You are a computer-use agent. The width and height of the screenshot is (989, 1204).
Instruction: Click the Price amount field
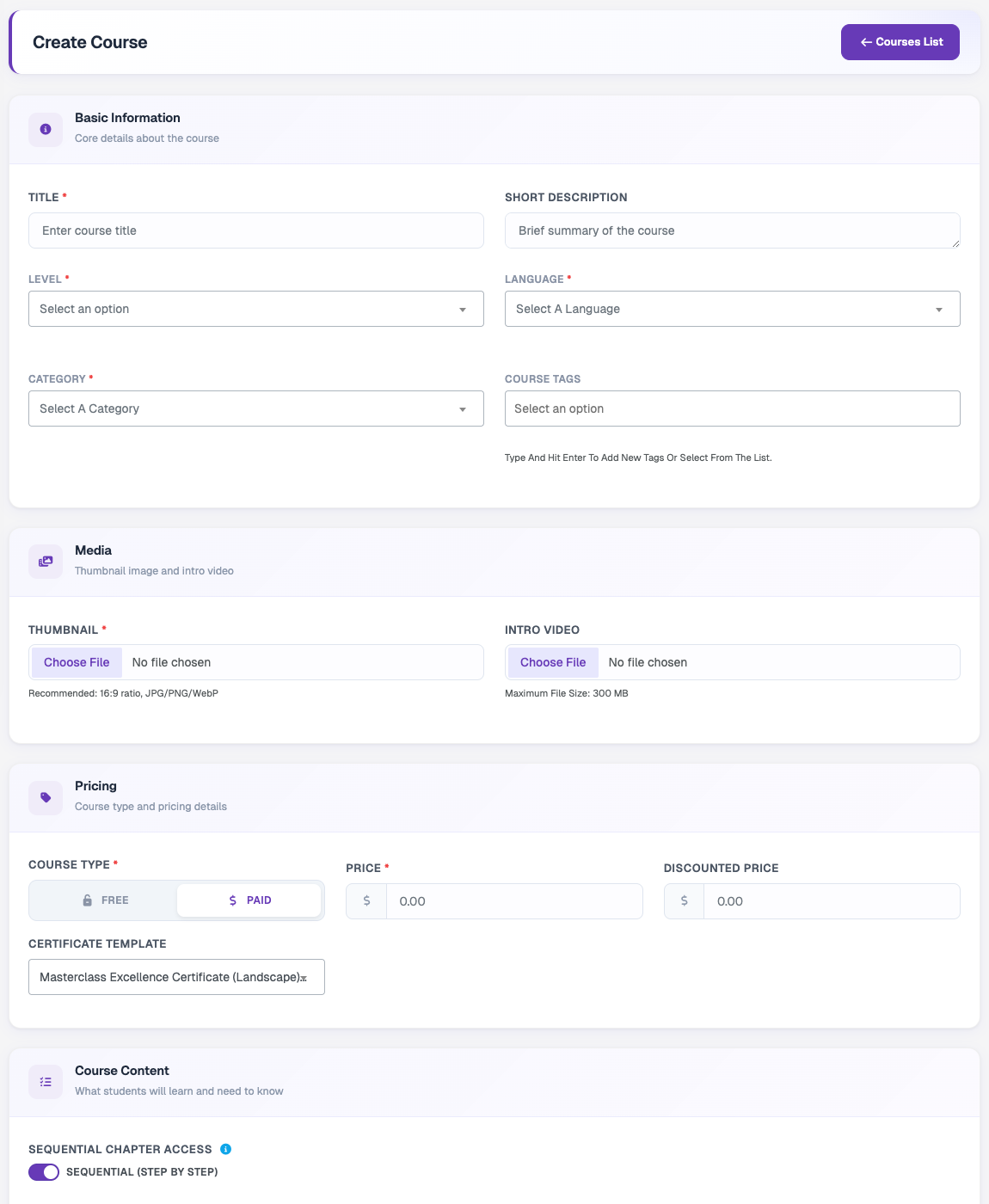click(x=514, y=901)
